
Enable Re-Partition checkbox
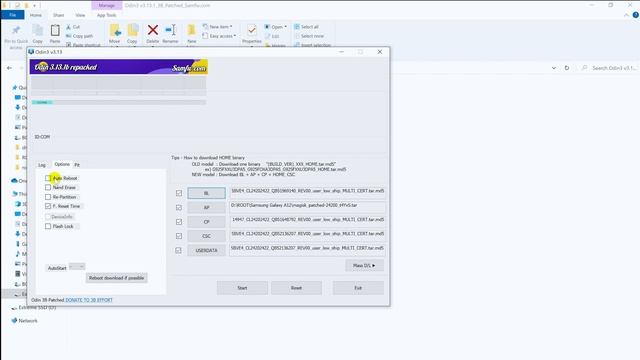point(48,197)
